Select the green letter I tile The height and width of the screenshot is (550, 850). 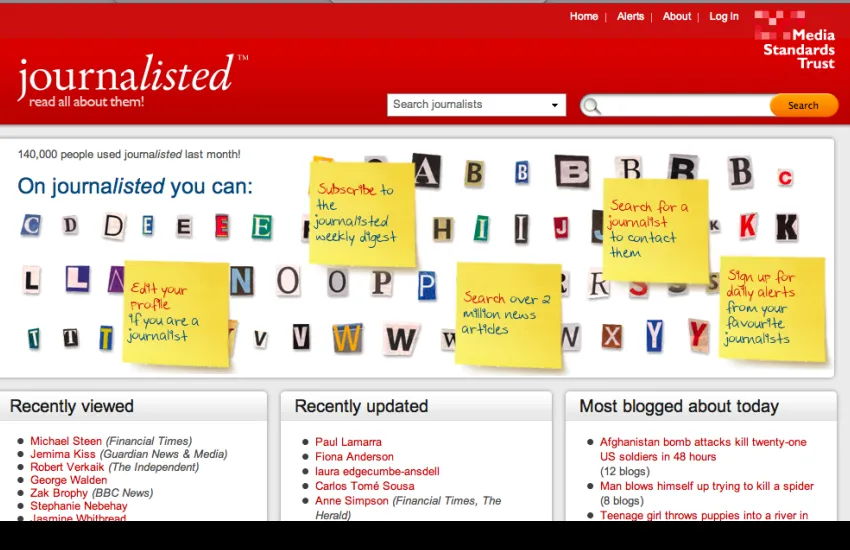tap(481, 228)
